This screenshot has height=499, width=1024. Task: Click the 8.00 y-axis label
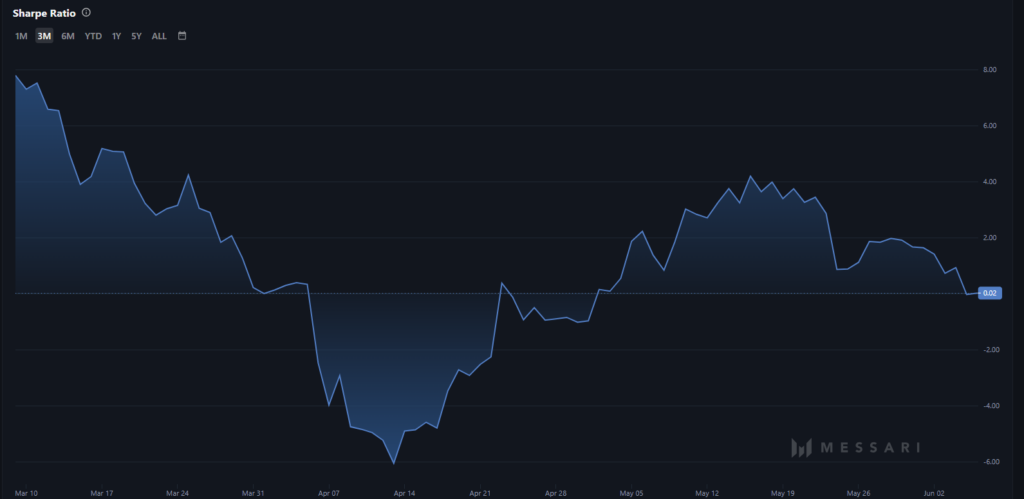pyautogui.click(x=989, y=70)
